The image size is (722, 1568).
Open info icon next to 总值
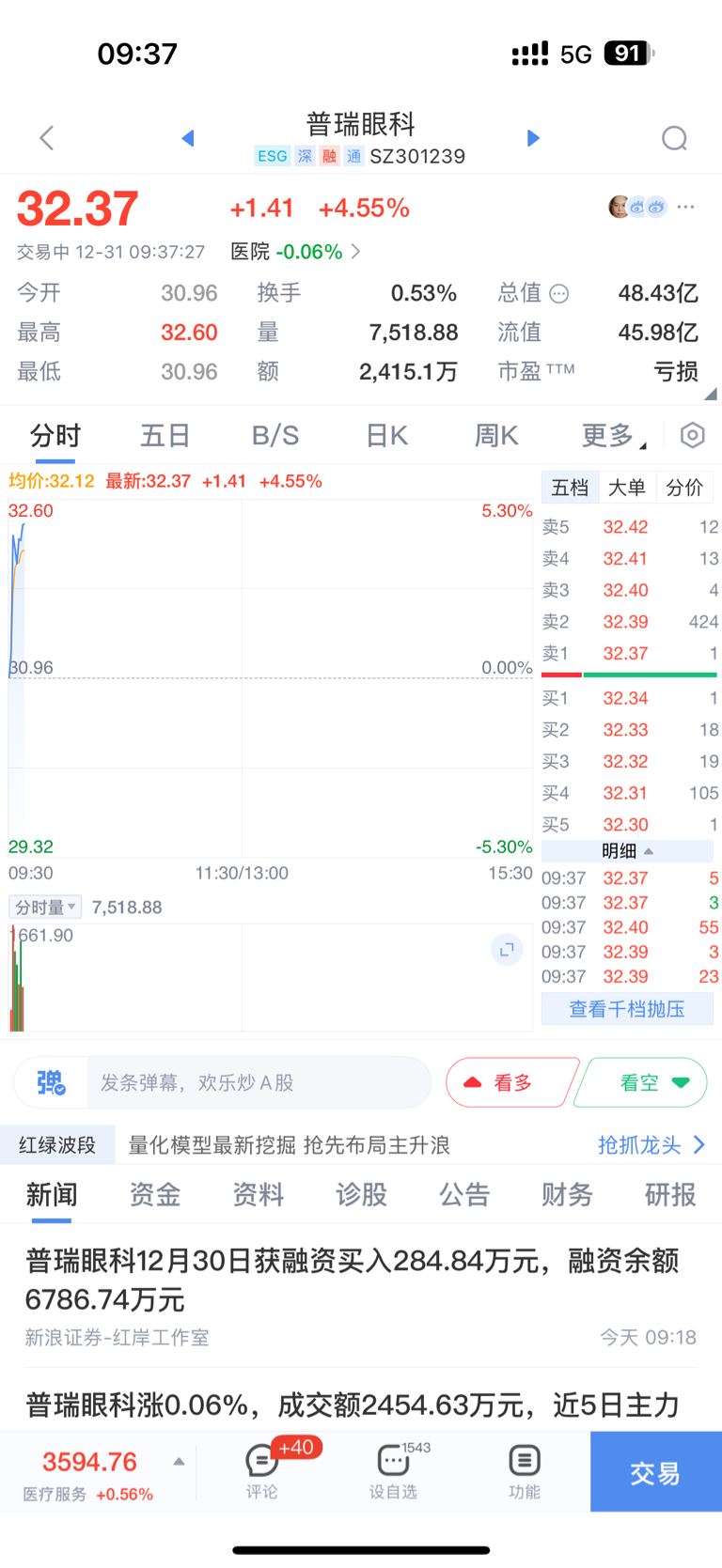coord(559,294)
